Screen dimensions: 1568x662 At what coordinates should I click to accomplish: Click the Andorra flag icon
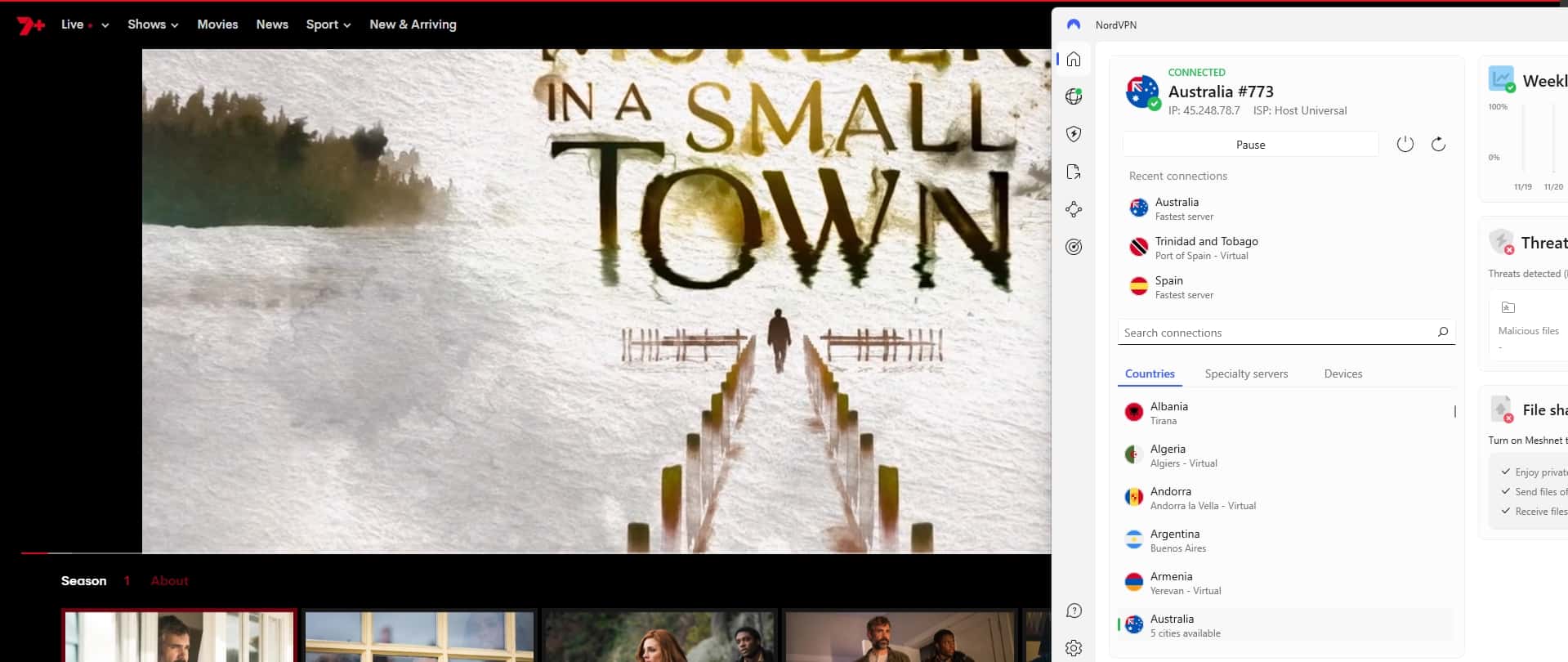click(x=1133, y=498)
